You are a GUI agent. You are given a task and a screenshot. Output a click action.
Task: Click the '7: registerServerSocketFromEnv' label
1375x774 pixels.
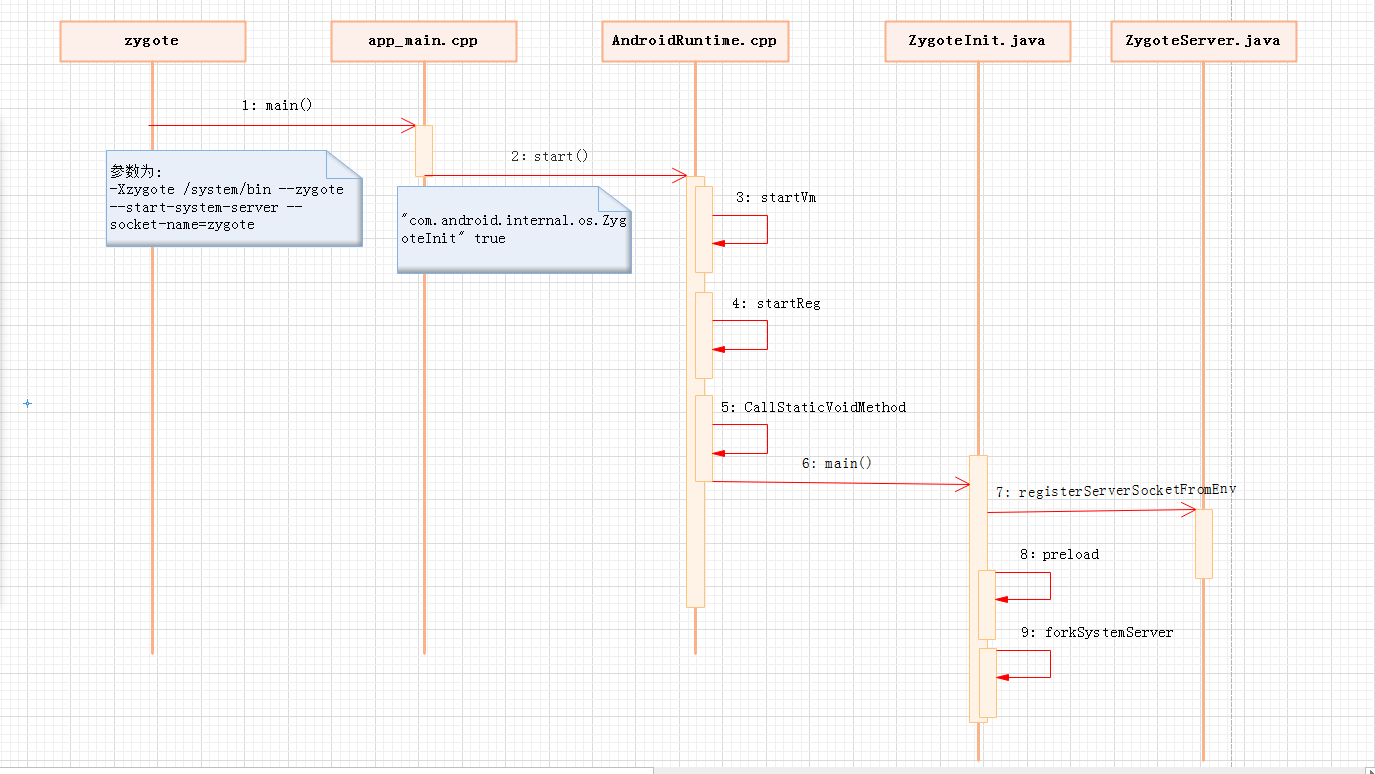pyautogui.click(x=1116, y=492)
